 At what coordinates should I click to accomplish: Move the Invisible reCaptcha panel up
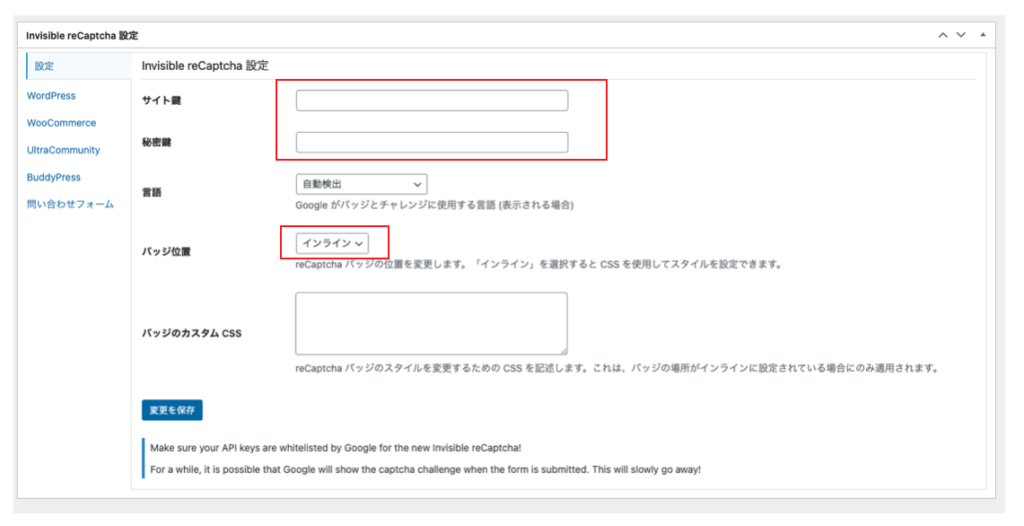click(942, 35)
